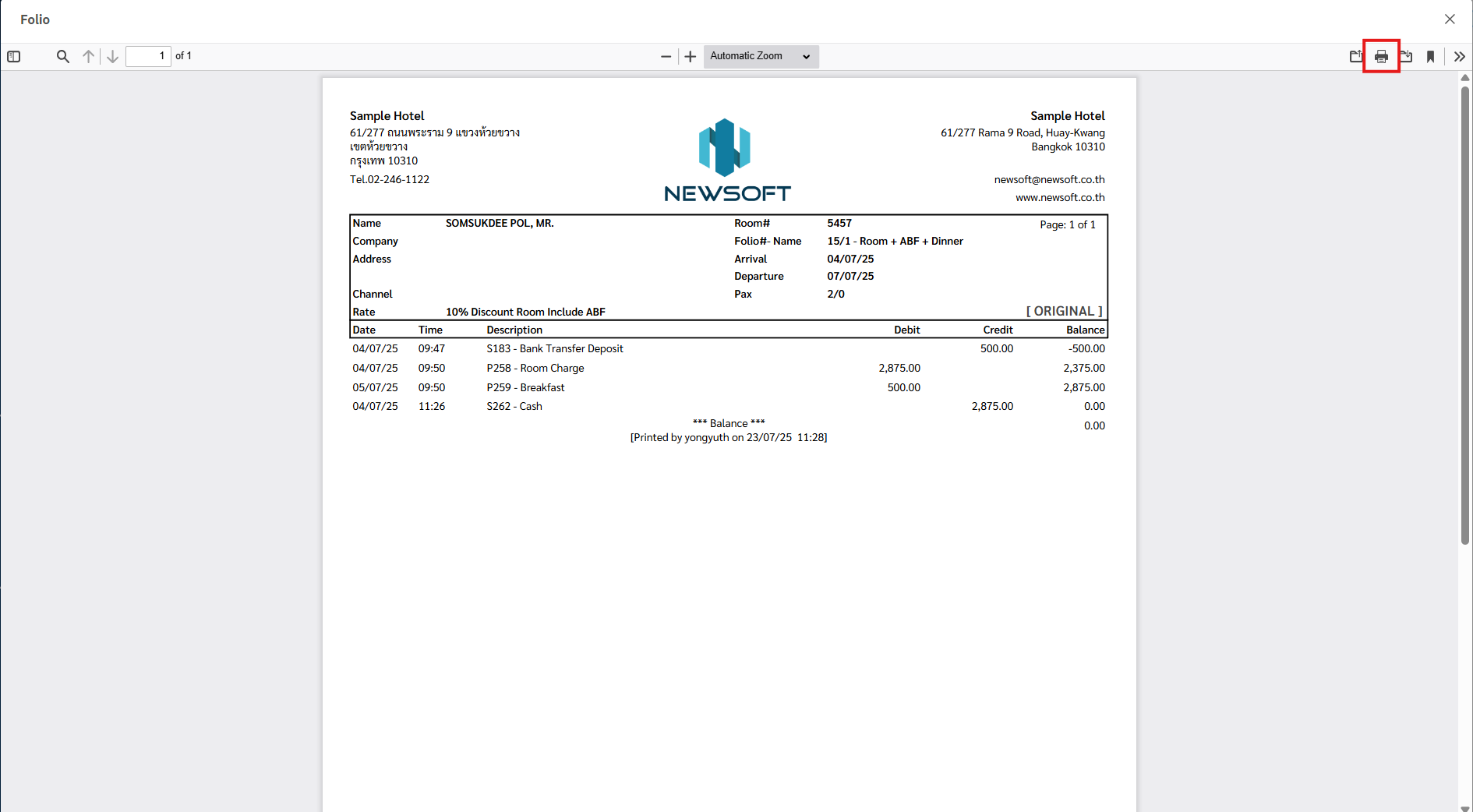Print the folio document
Viewport: 1473px width, 812px height.
[1381, 57]
